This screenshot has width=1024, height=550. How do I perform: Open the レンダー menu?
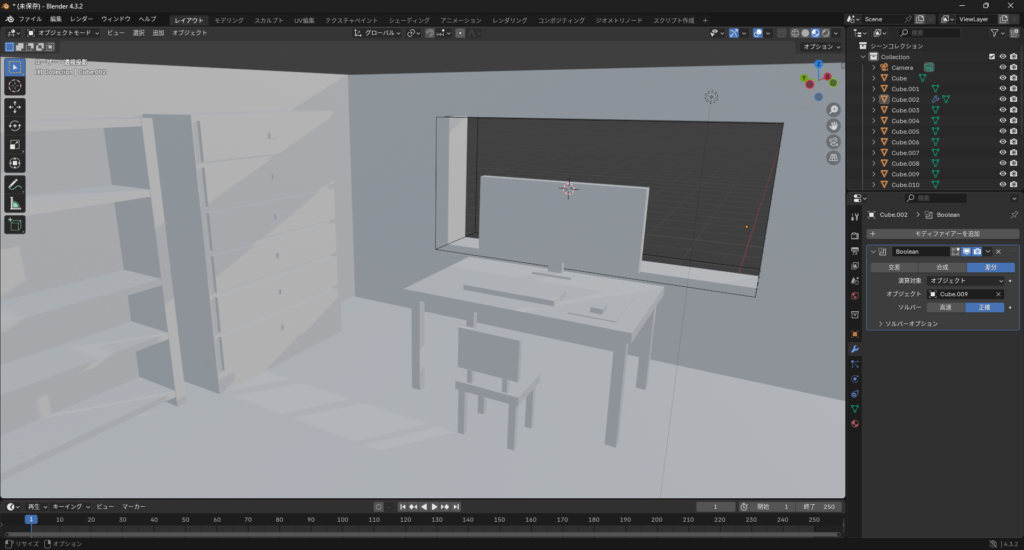coord(81,20)
